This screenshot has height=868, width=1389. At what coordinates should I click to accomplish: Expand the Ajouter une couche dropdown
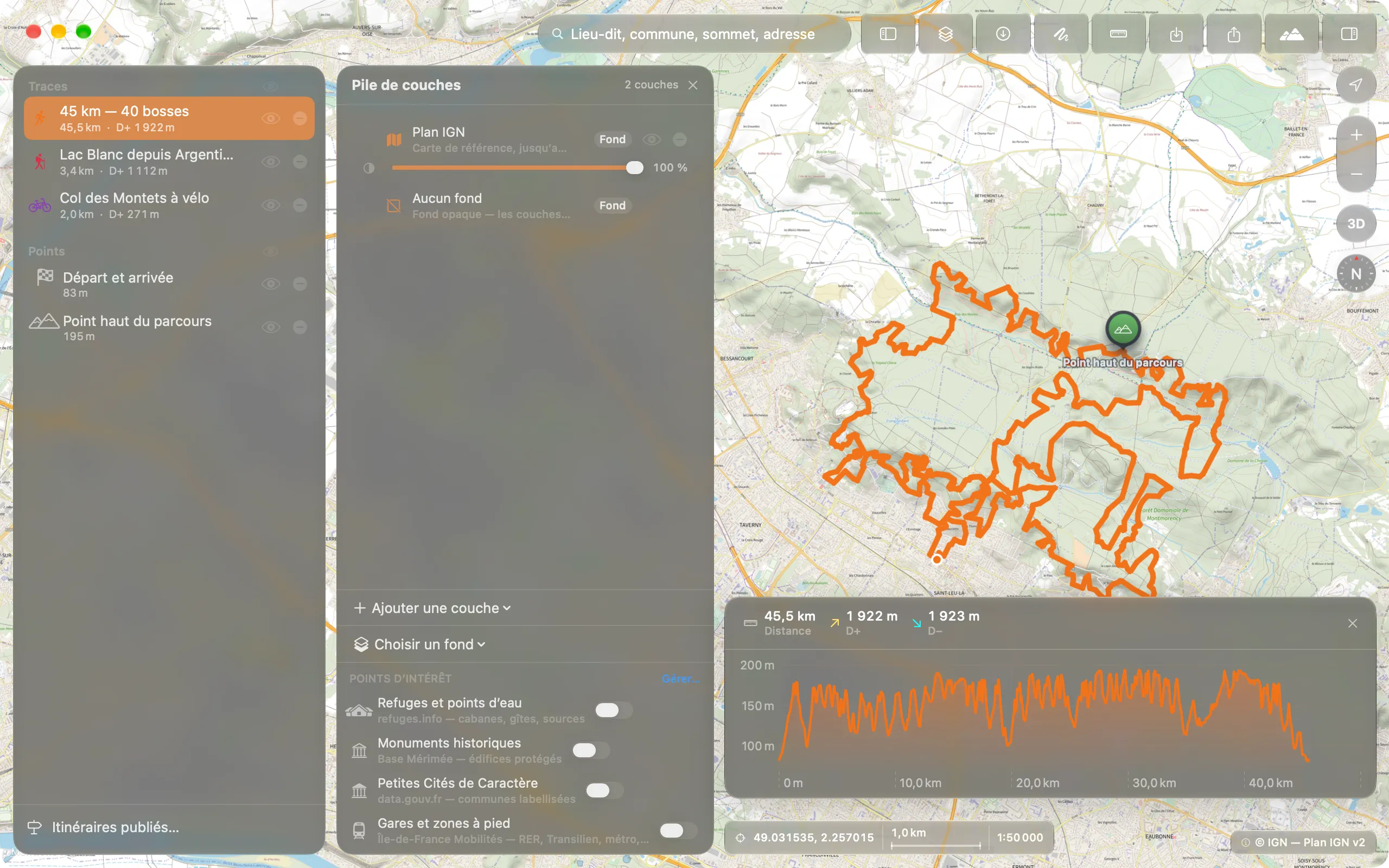[432, 608]
